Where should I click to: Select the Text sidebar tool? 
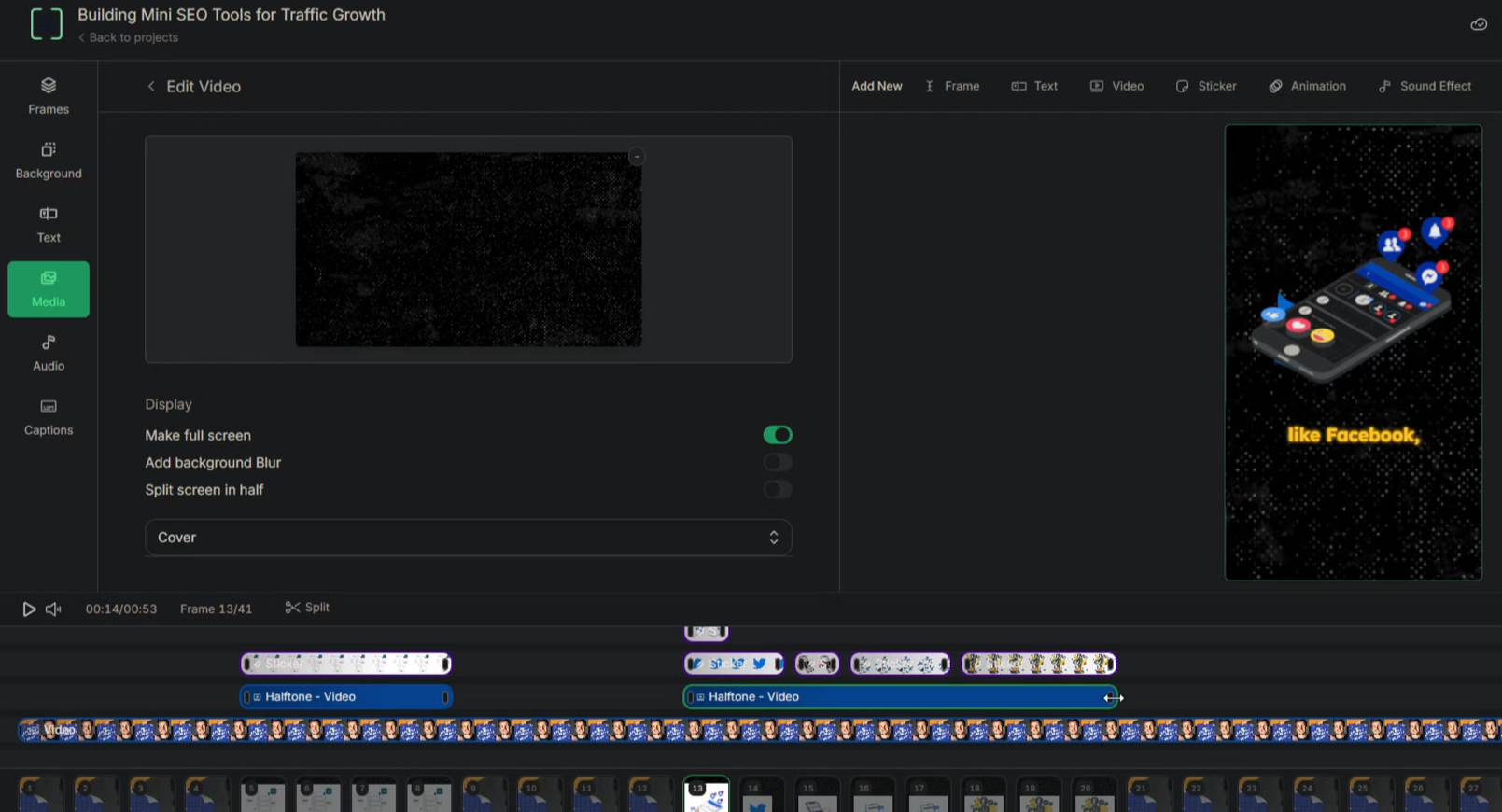coord(49,225)
